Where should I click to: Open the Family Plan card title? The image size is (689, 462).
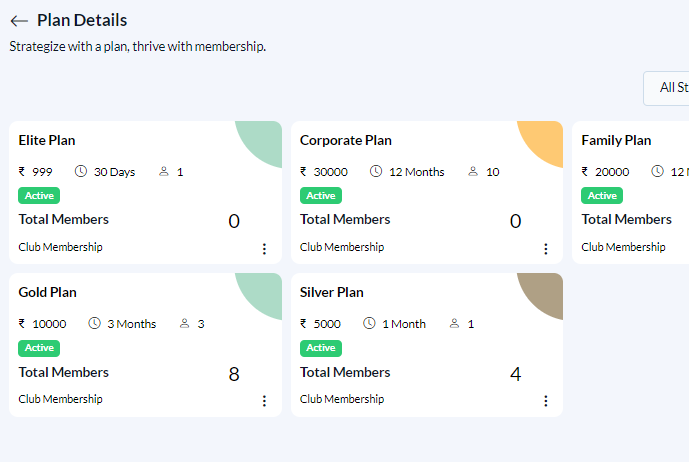pos(616,140)
